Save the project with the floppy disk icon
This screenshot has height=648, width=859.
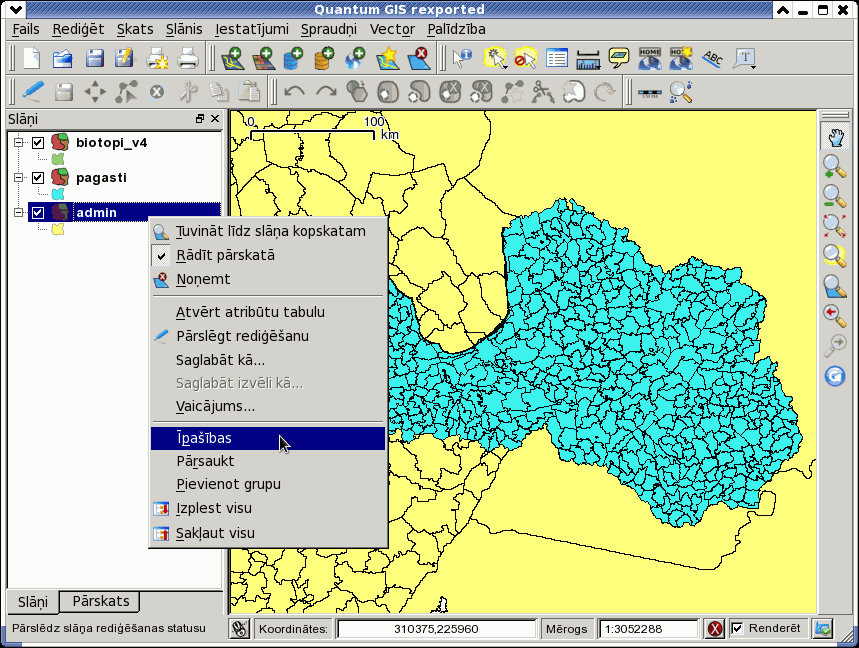(x=94, y=58)
